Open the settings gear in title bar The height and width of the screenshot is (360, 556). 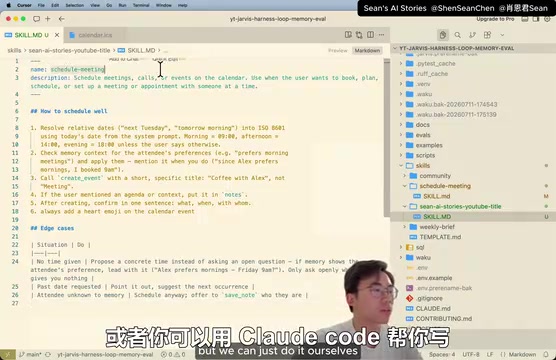[547, 19]
